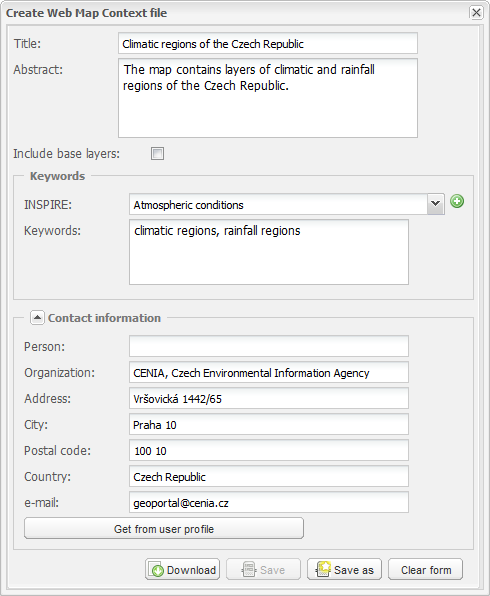
Task: Click the City field showing Praha 10
Action: 269,425
